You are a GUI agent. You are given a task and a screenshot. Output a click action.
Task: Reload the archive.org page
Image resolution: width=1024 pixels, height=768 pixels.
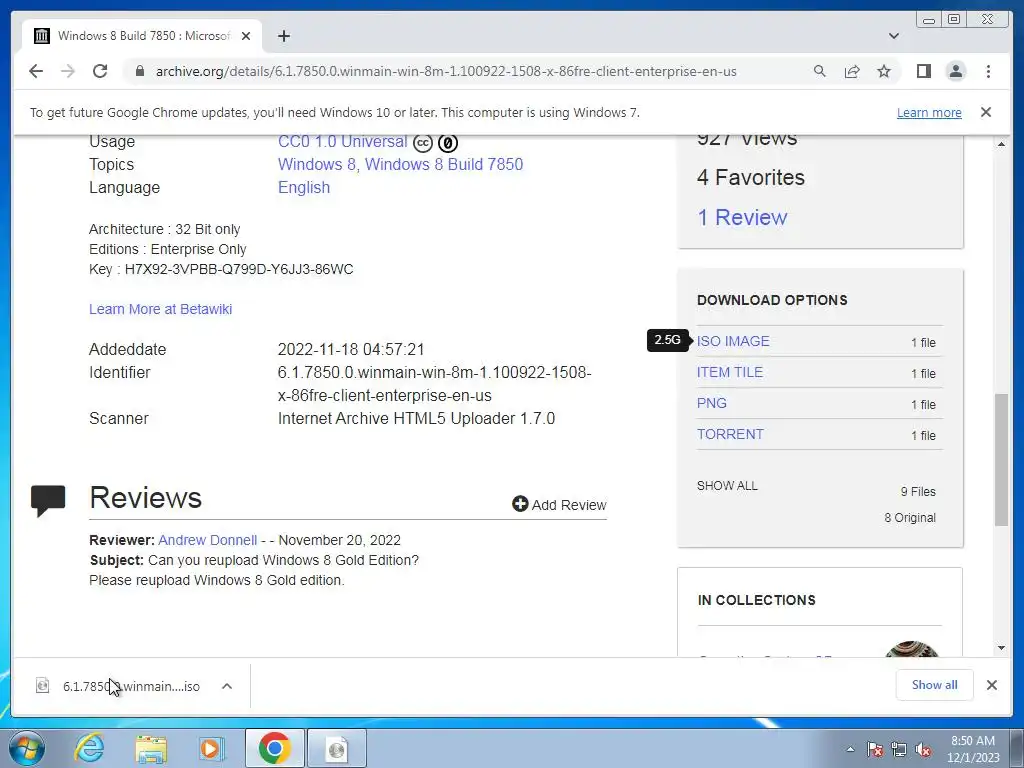pos(100,71)
